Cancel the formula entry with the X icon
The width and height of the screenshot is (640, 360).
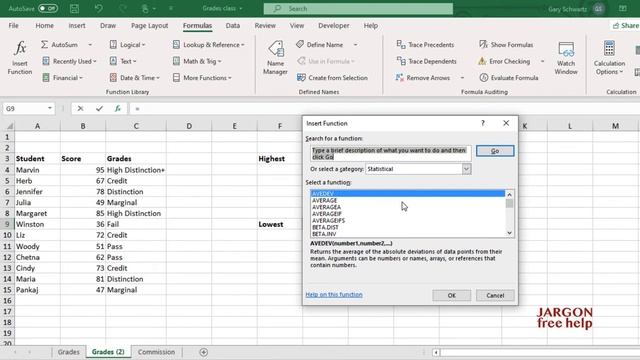click(x=80, y=109)
